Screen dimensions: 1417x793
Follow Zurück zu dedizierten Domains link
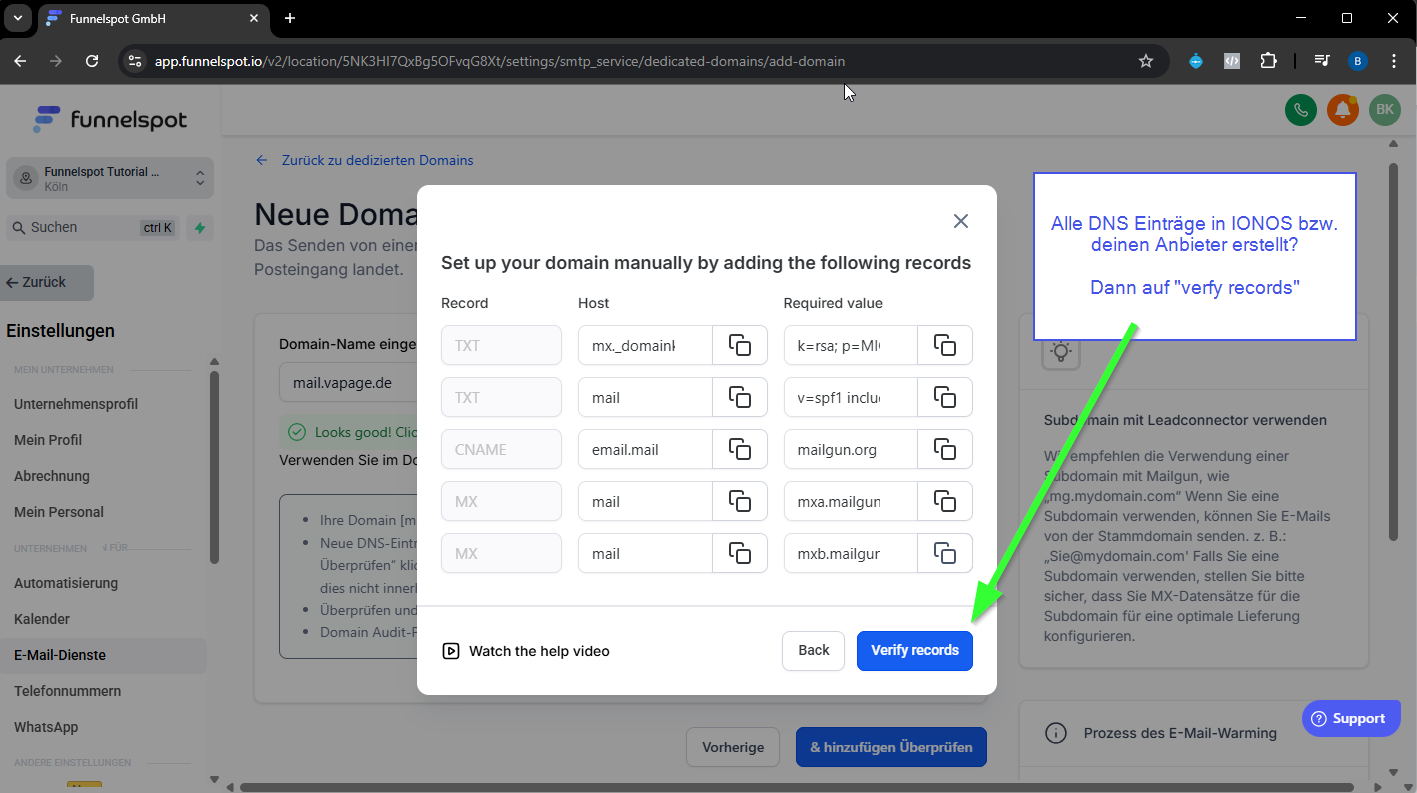pos(365,160)
